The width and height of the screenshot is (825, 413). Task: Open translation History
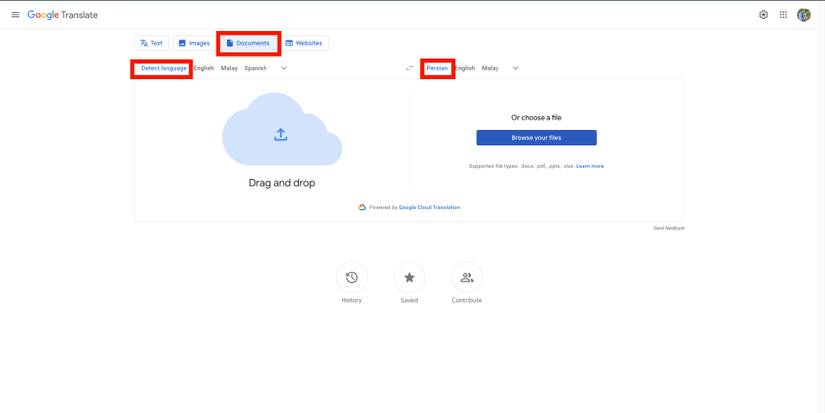[351, 278]
